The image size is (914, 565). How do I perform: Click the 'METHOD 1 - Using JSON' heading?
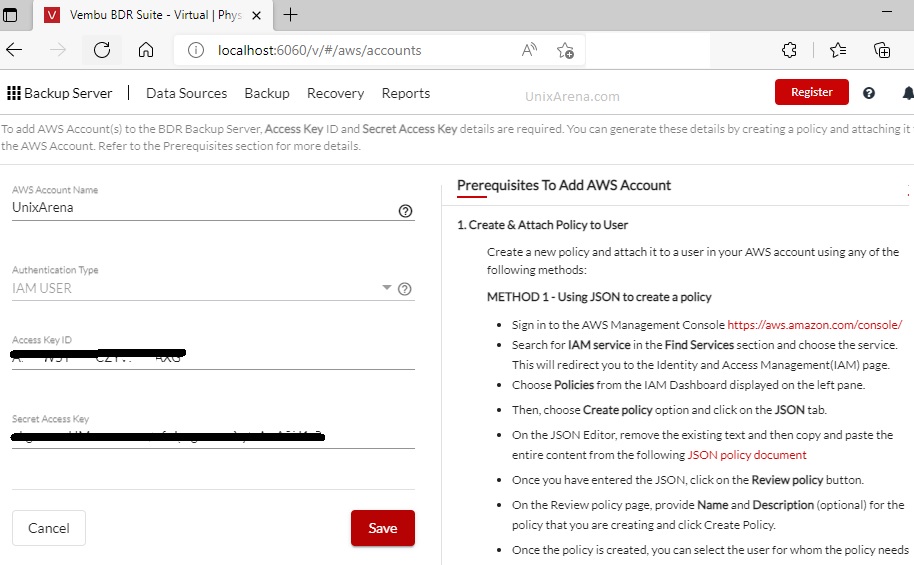599,297
